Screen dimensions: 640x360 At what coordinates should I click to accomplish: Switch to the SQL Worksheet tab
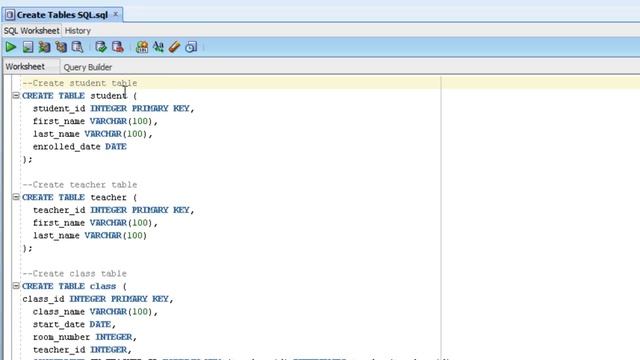[x=31, y=31]
